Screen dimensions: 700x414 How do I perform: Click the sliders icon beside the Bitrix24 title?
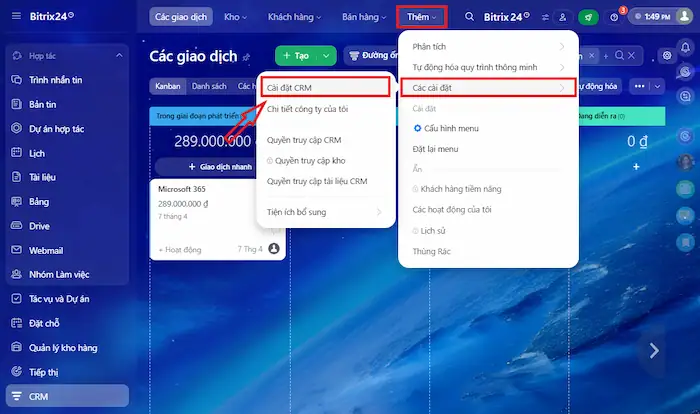coord(545,17)
